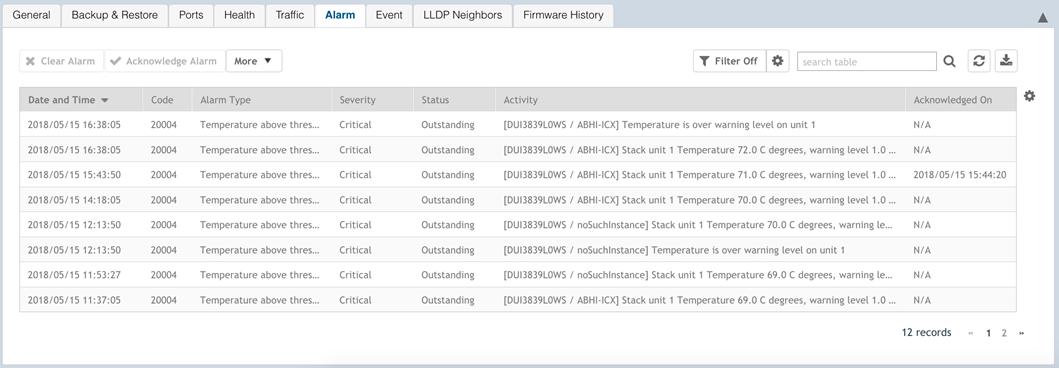Switch to the Health tab
Viewport: 1059px width, 368px height.
click(x=240, y=15)
